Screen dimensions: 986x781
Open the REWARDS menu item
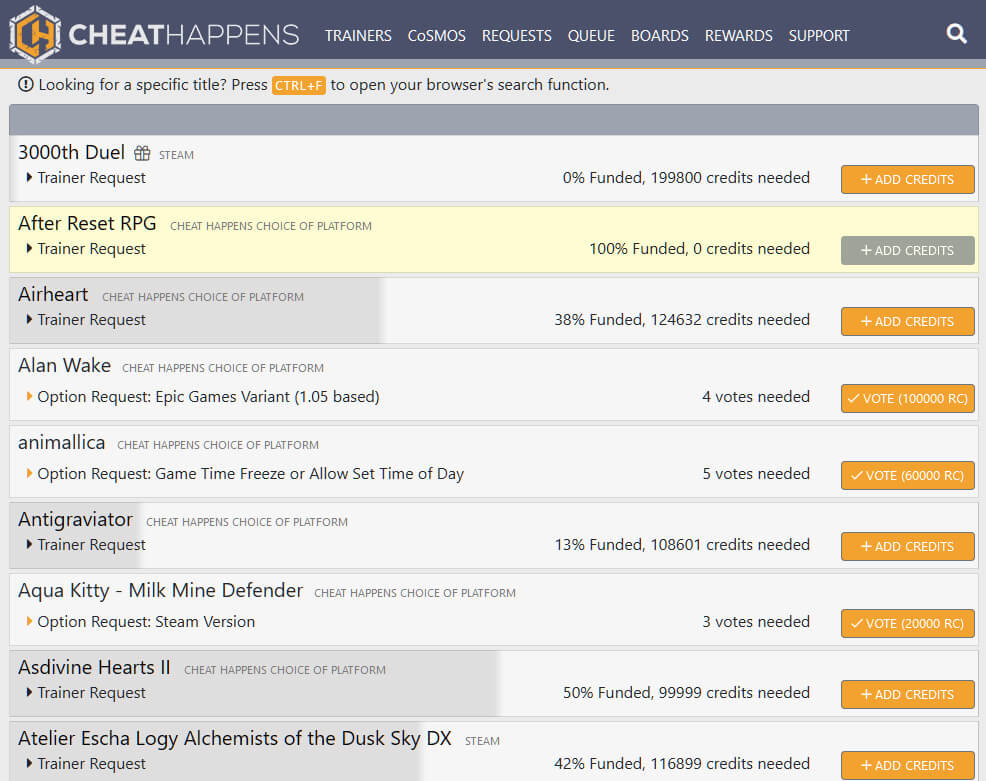pyautogui.click(x=738, y=36)
